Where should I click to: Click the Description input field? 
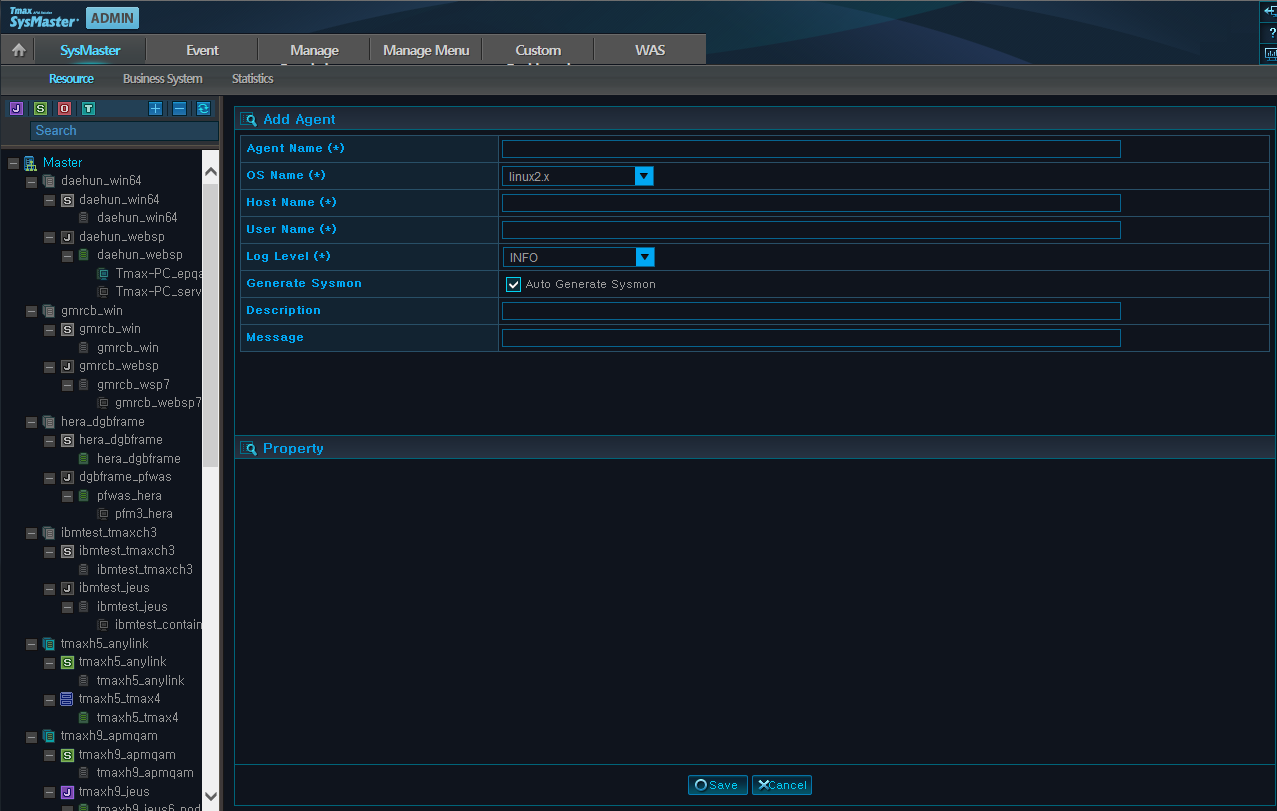(x=811, y=311)
